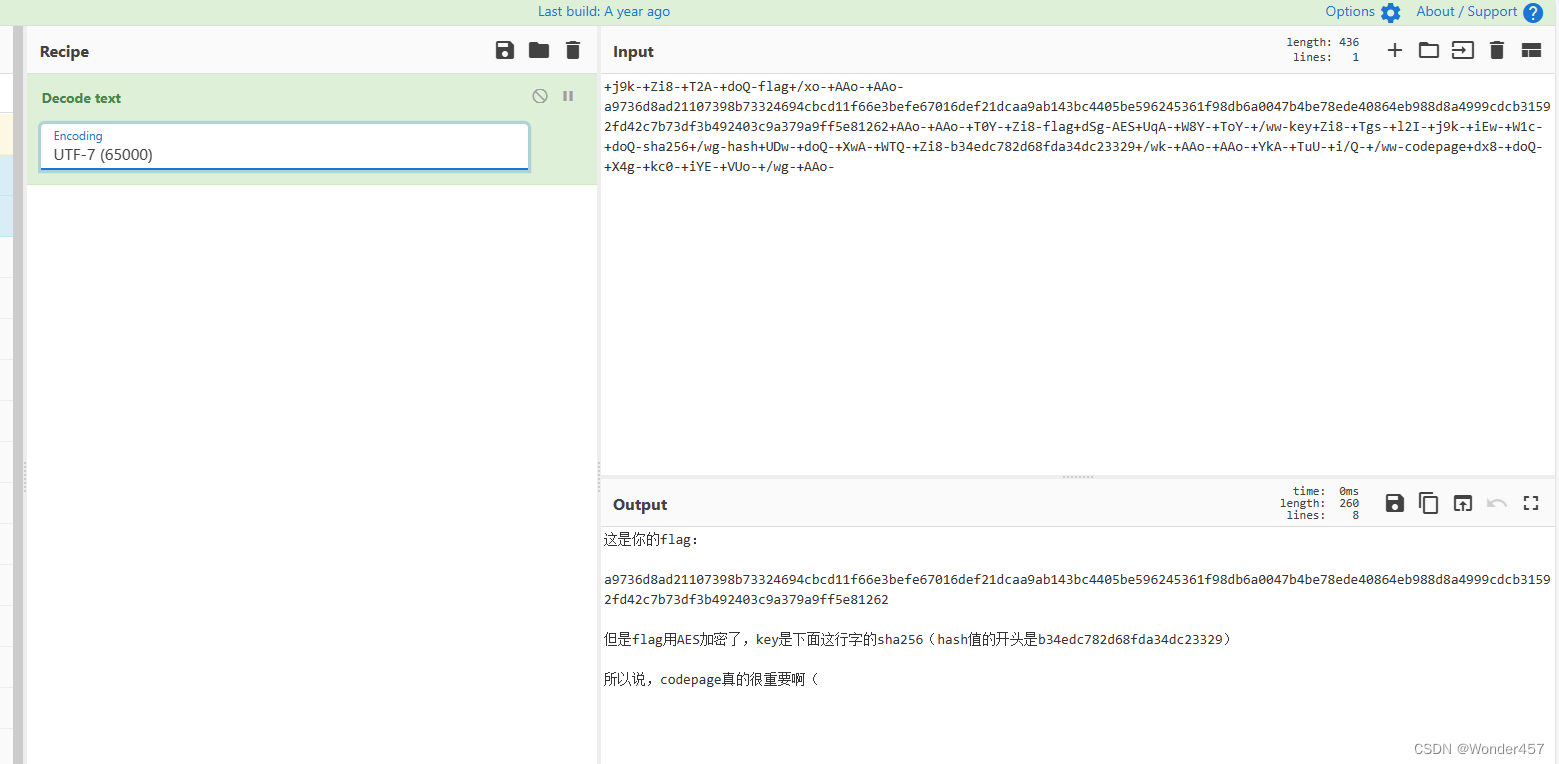Save the output to a file
Screen dimensions: 1559x764
[x=1394, y=503]
